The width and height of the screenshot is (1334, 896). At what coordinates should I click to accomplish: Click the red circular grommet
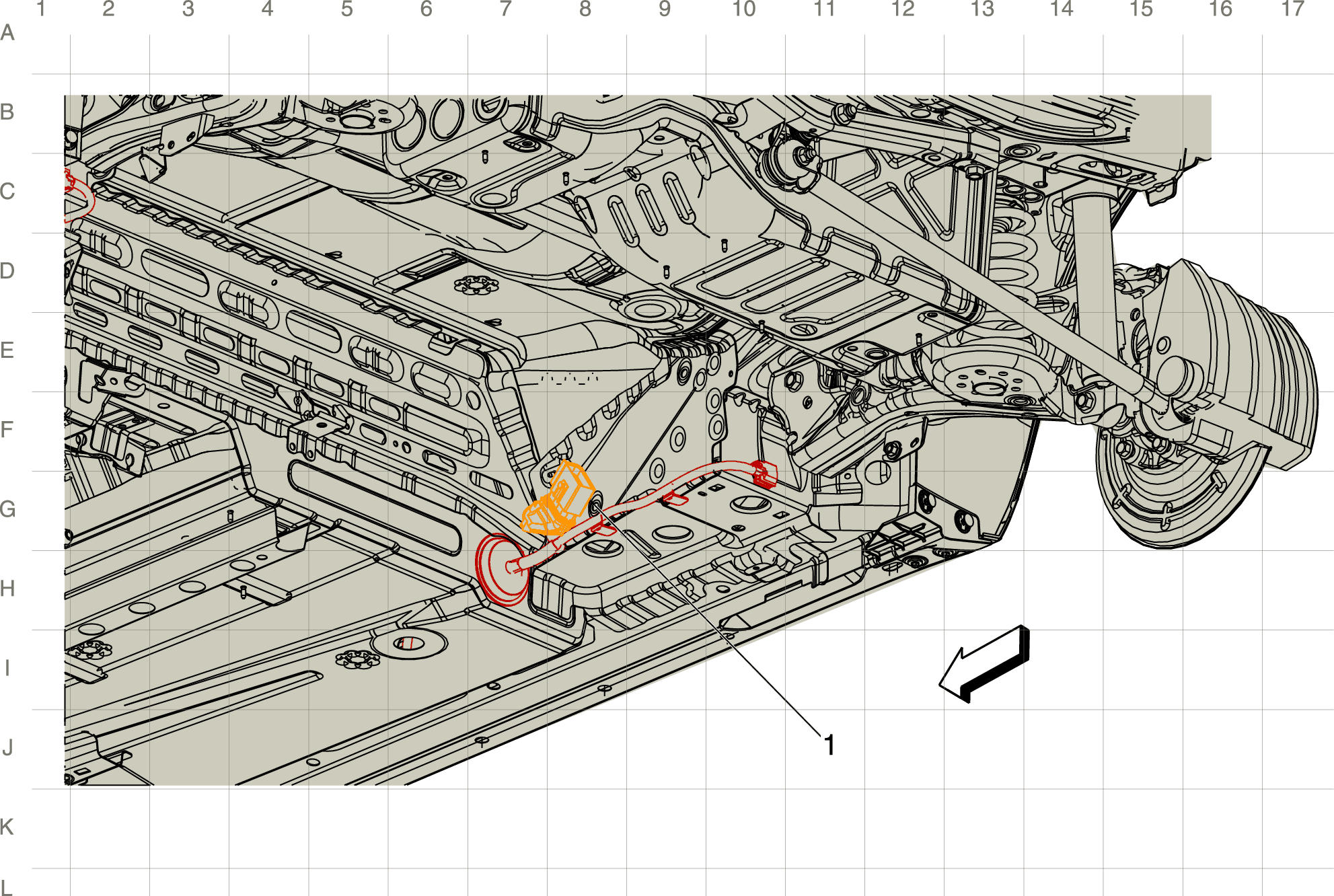point(501,569)
